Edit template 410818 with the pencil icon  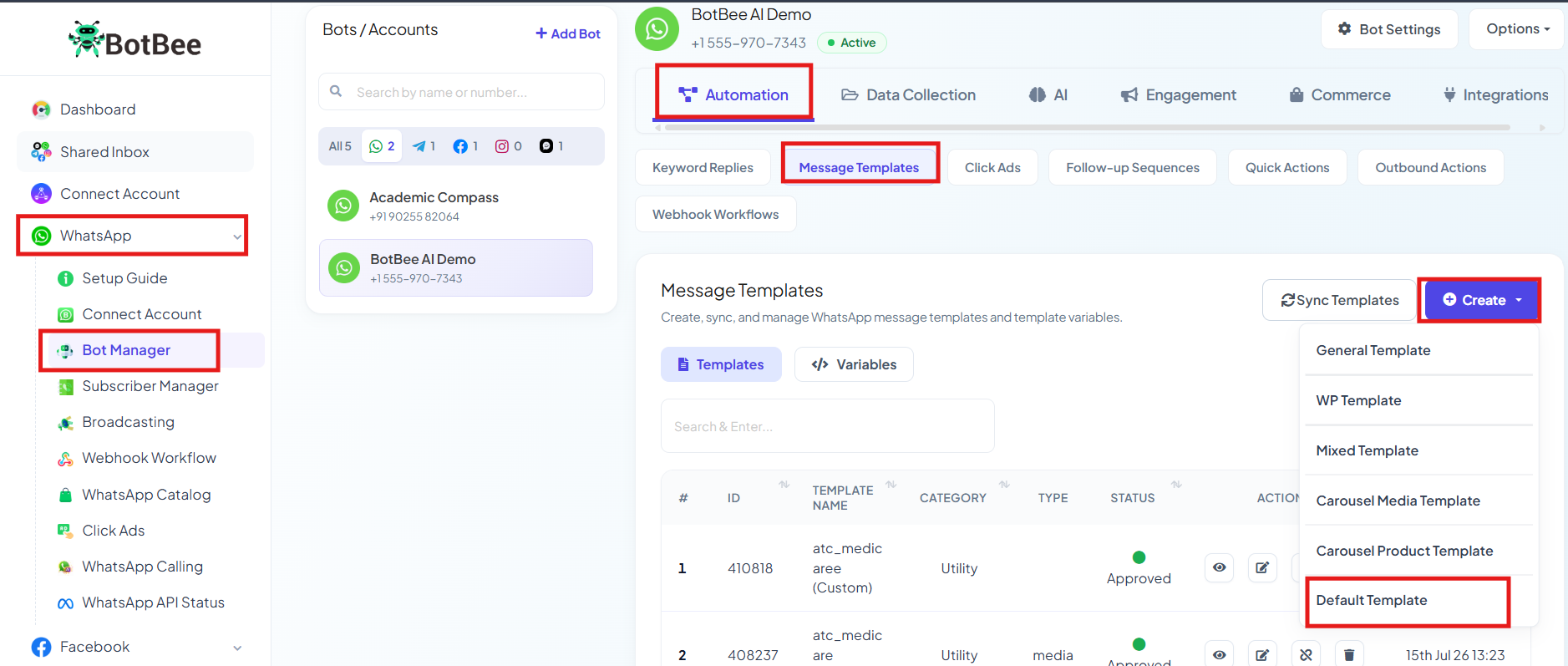[x=1262, y=567]
